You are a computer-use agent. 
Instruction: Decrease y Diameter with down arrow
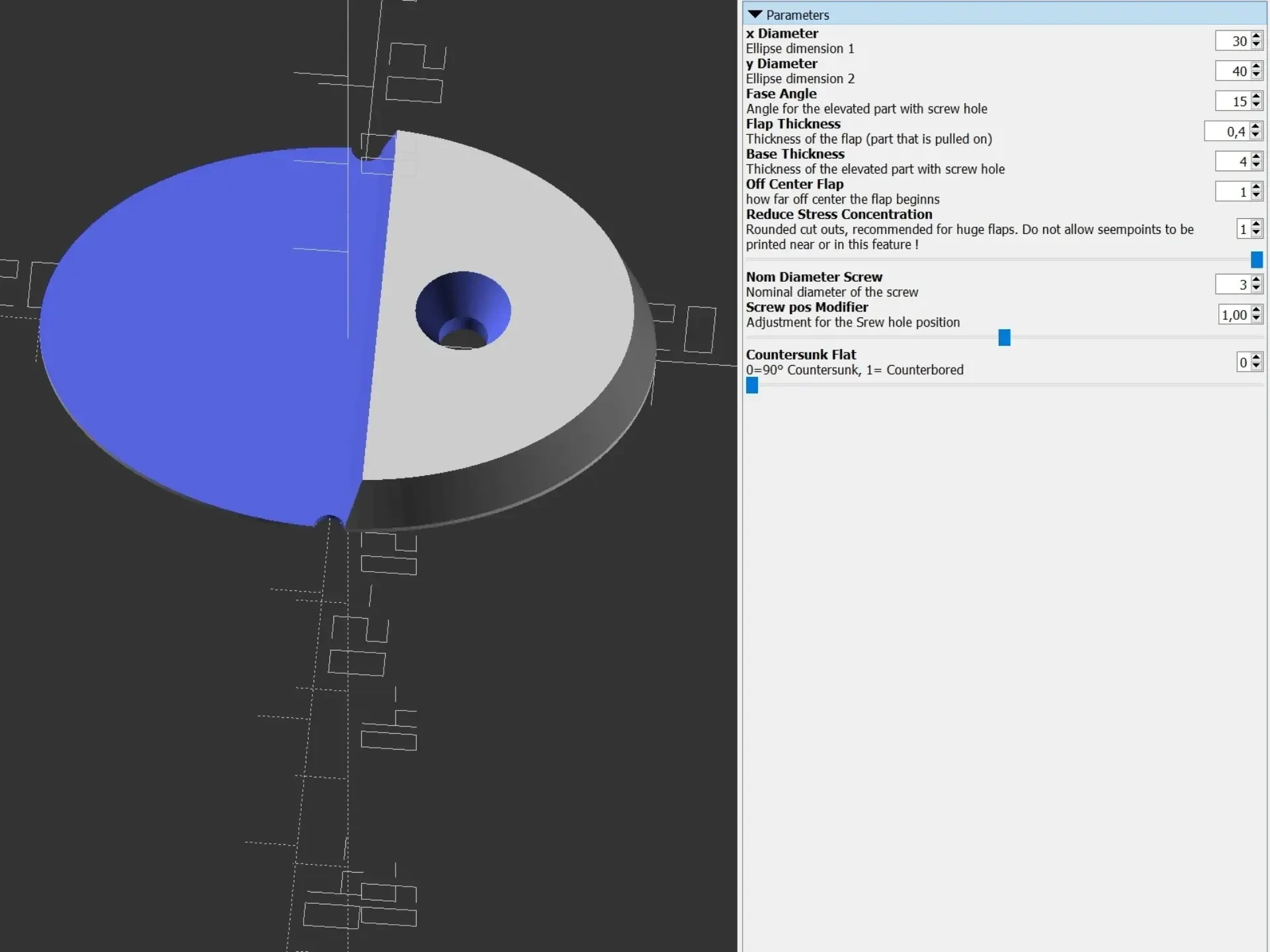coord(1256,75)
